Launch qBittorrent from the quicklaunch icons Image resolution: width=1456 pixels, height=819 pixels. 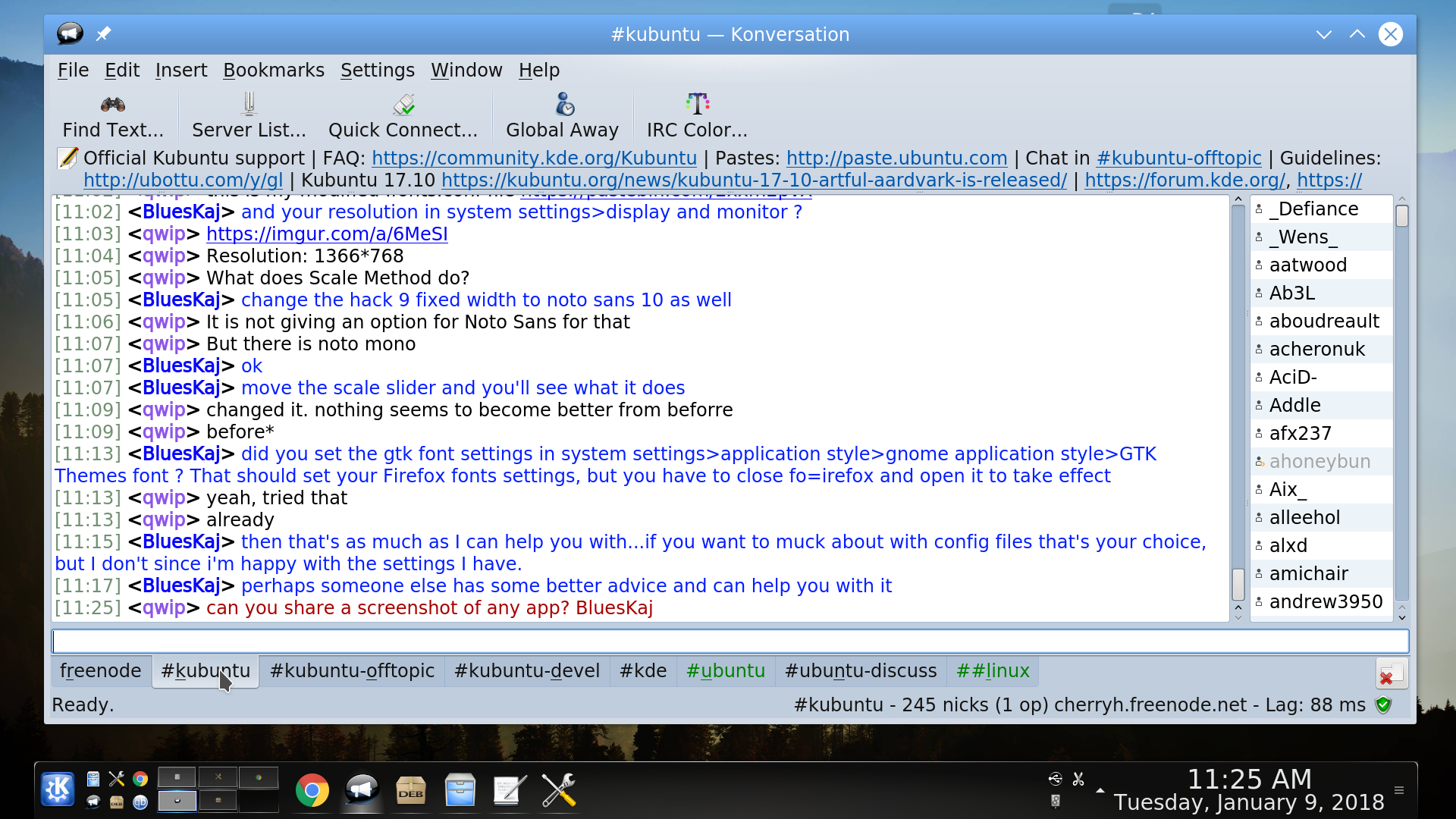[140, 802]
